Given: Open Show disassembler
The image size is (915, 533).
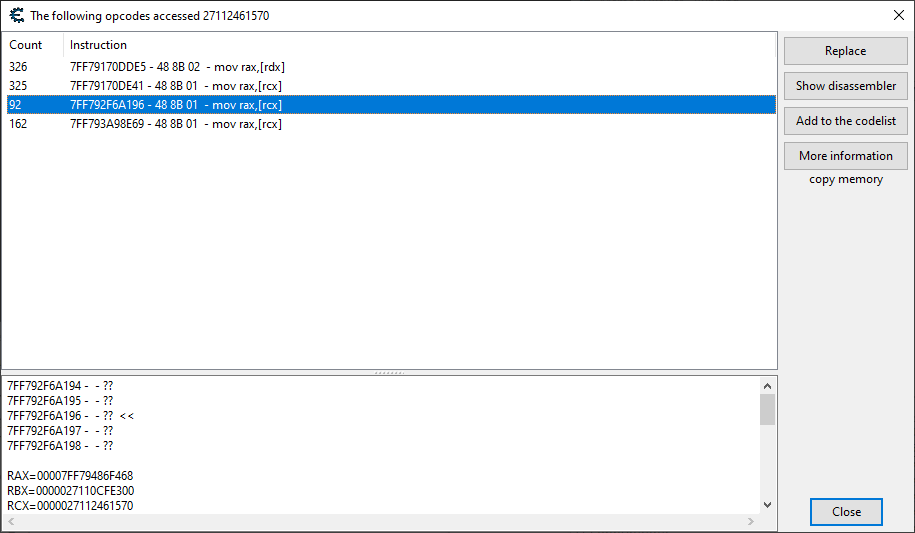Looking at the screenshot, I should point(846,86).
